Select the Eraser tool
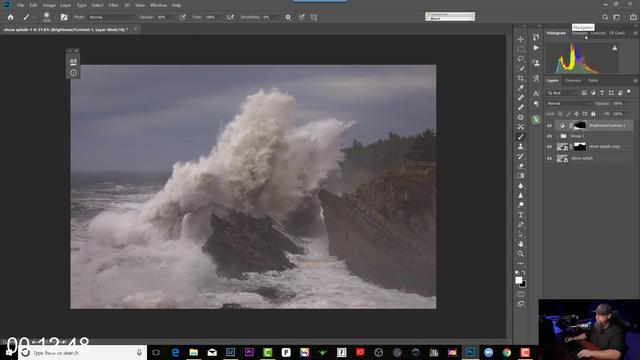Image resolution: width=640 pixels, height=360 pixels. coord(520,166)
